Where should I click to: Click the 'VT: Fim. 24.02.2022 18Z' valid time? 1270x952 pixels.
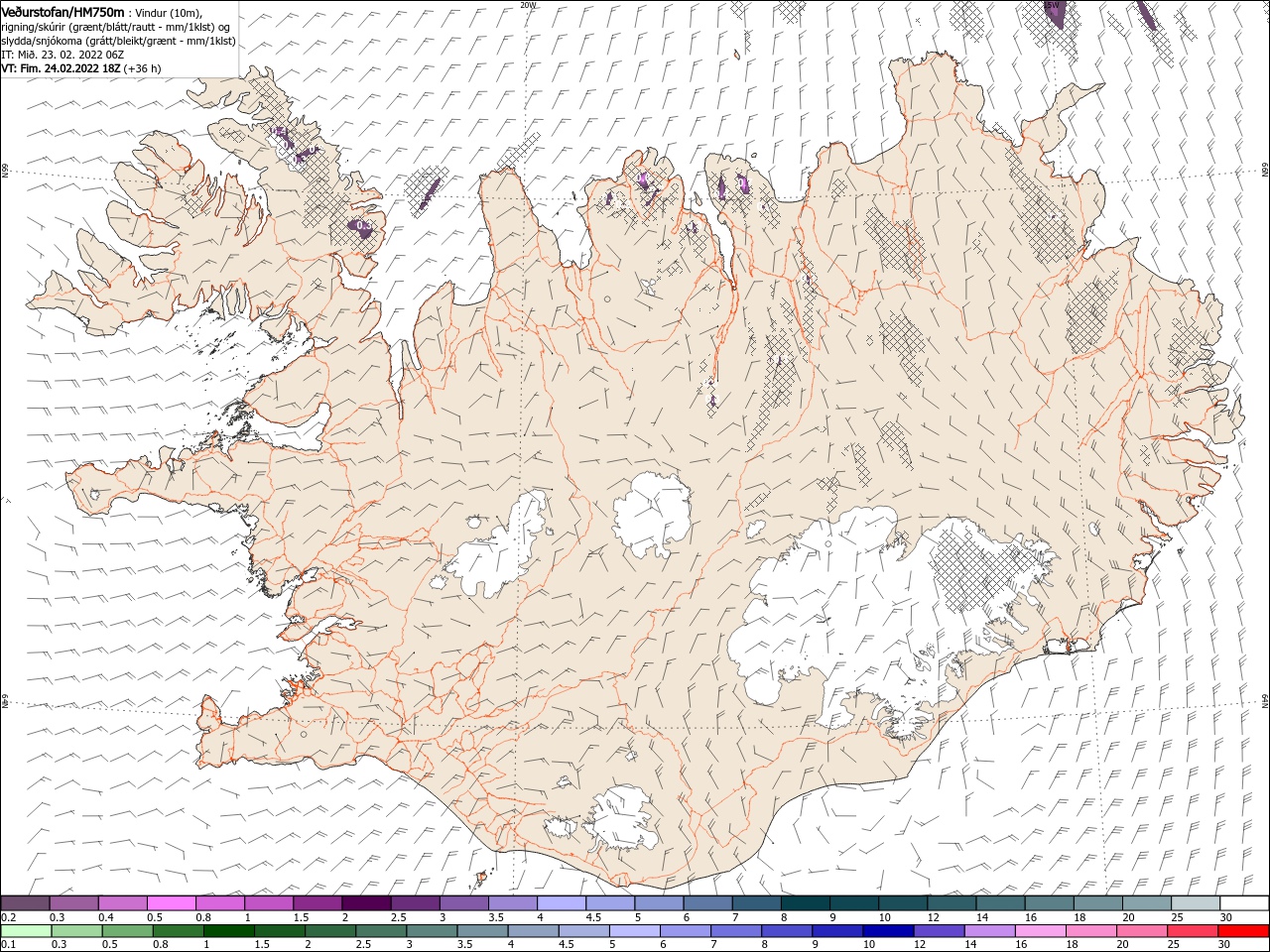[62, 68]
